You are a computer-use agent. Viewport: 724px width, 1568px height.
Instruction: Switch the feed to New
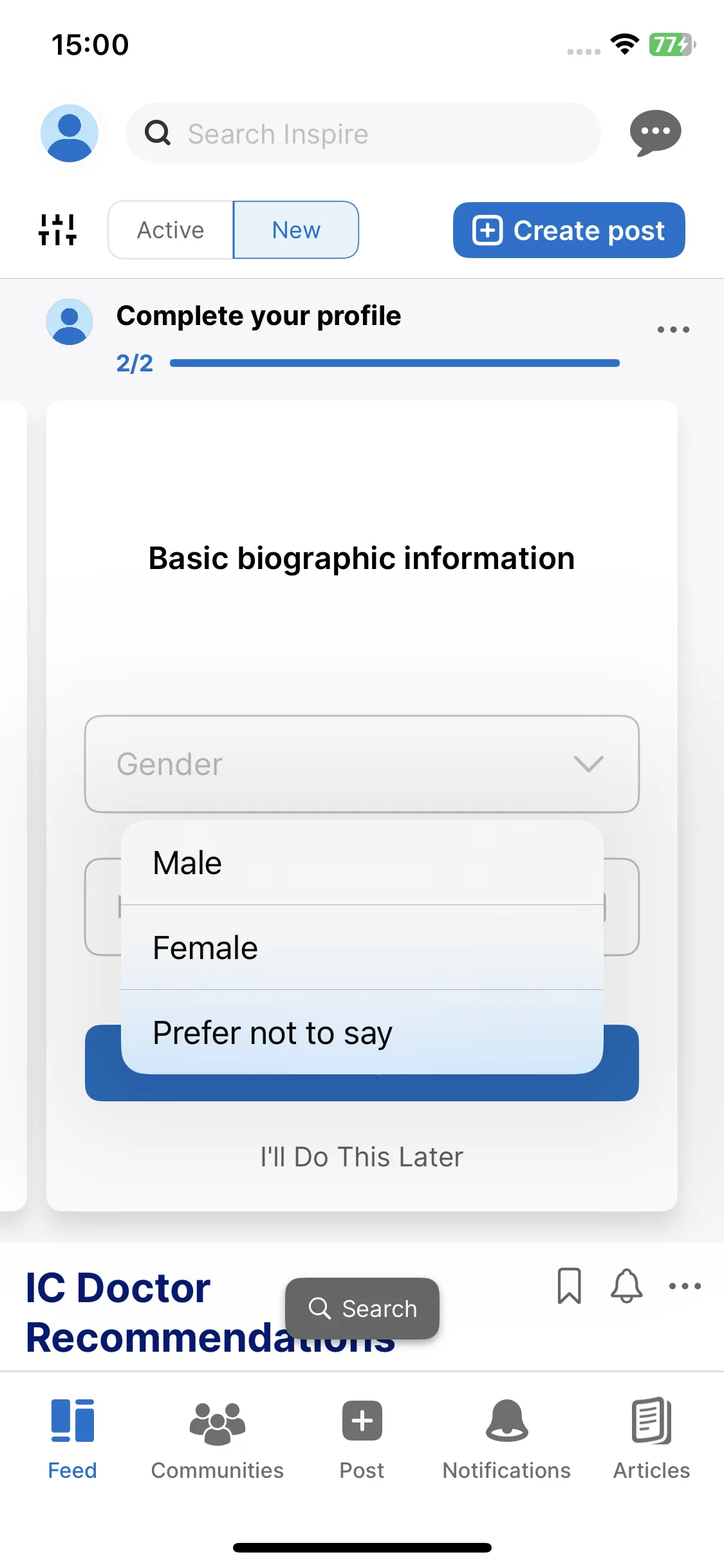click(x=296, y=230)
